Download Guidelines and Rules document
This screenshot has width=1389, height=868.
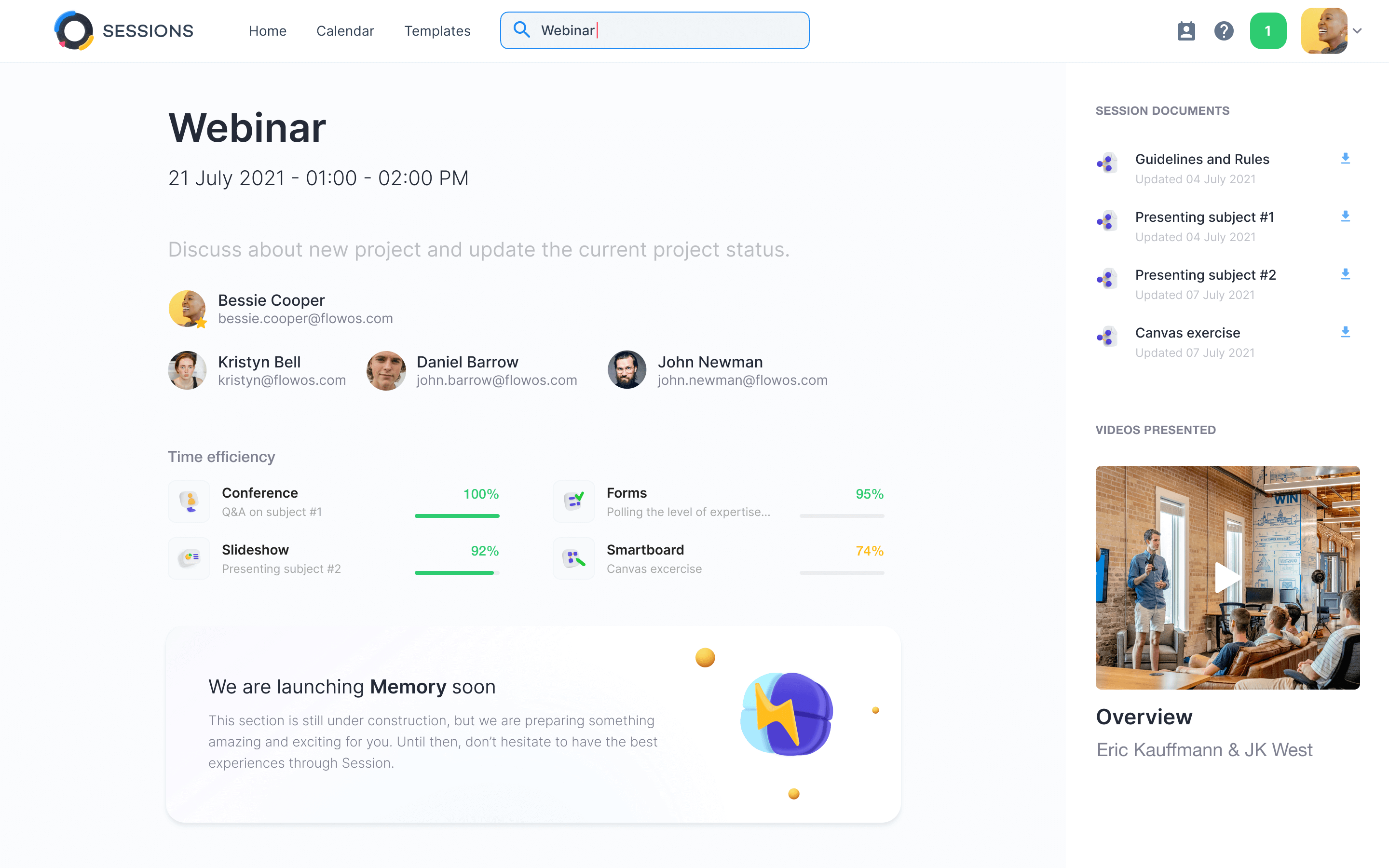pyautogui.click(x=1345, y=159)
